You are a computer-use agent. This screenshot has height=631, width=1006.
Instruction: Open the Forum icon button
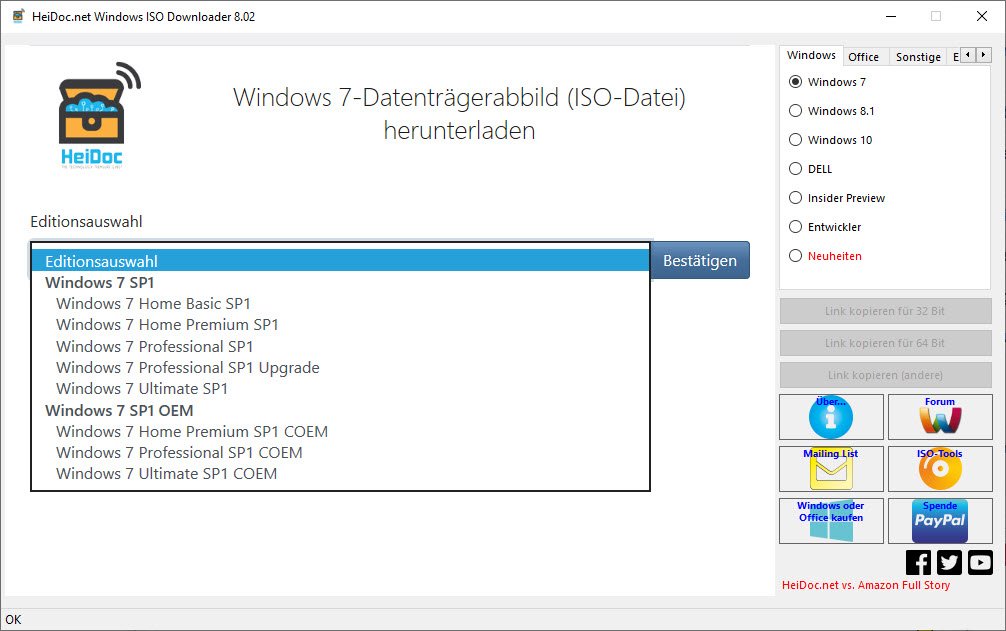coord(940,417)
